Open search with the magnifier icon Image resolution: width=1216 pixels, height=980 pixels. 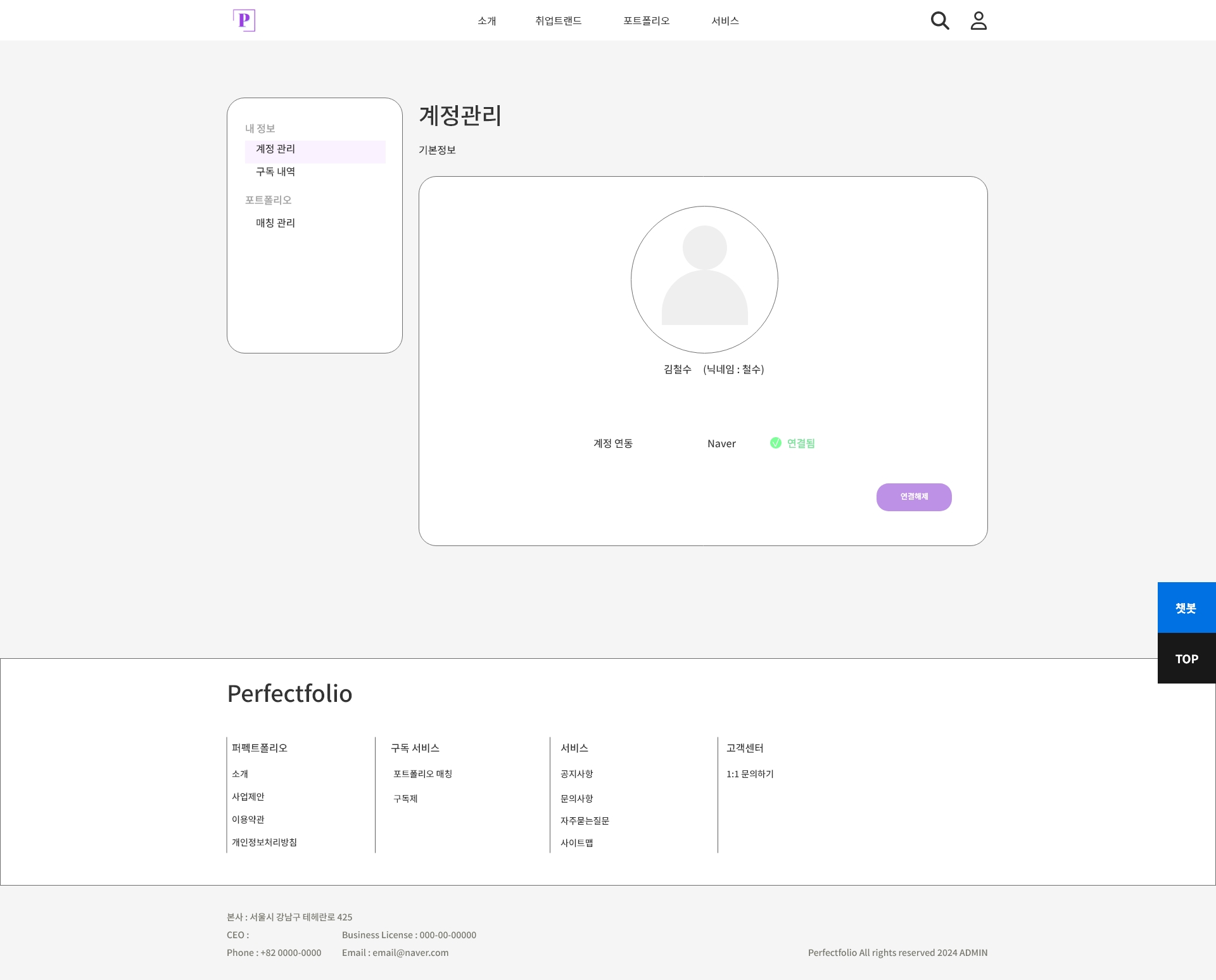click(x=940, y=20)
